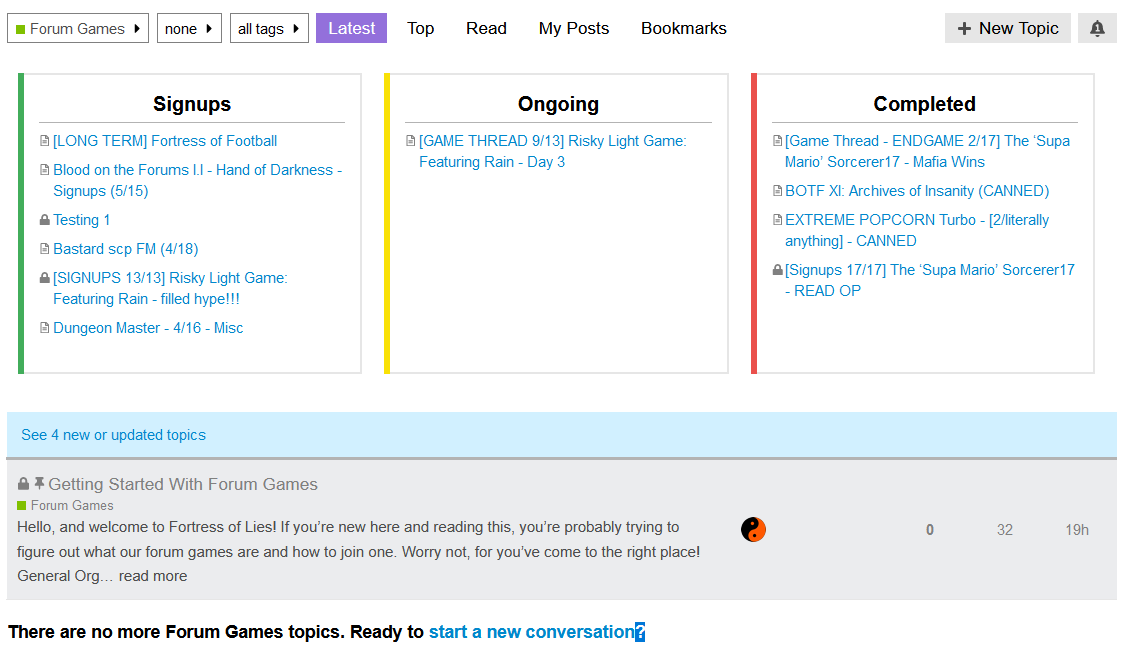Viewport: 1130px width, 656px height.
Task: Click 'start a new conversation' link
Action: point(532,632)
